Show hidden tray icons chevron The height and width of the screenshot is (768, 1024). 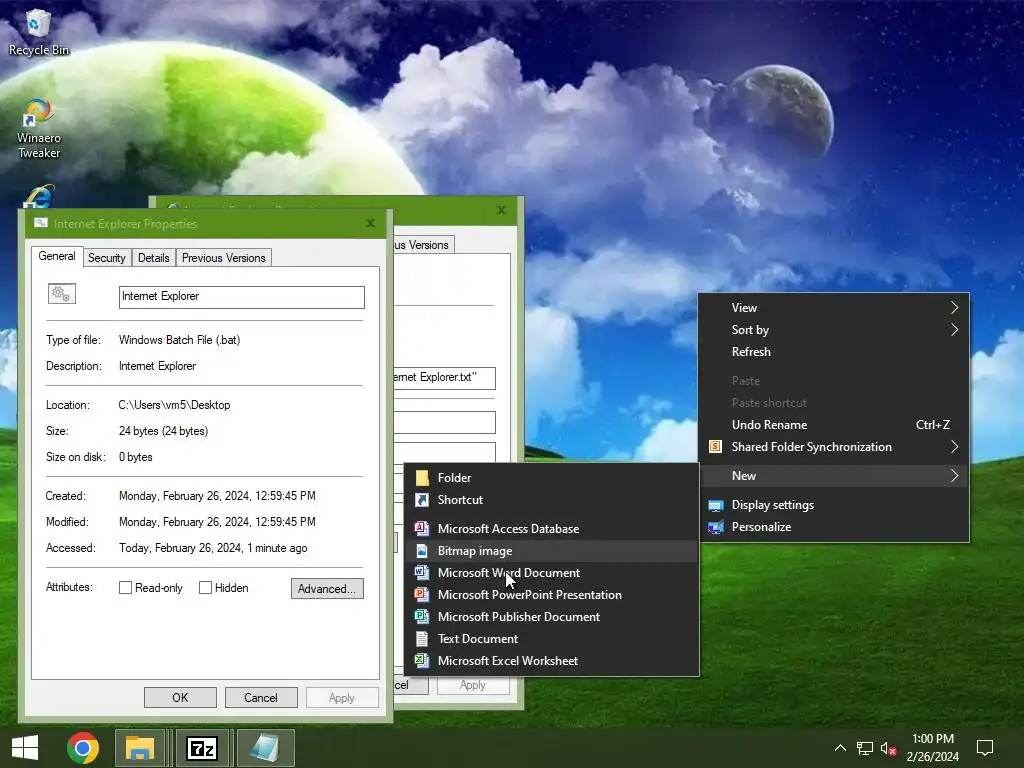click(840, 748)
